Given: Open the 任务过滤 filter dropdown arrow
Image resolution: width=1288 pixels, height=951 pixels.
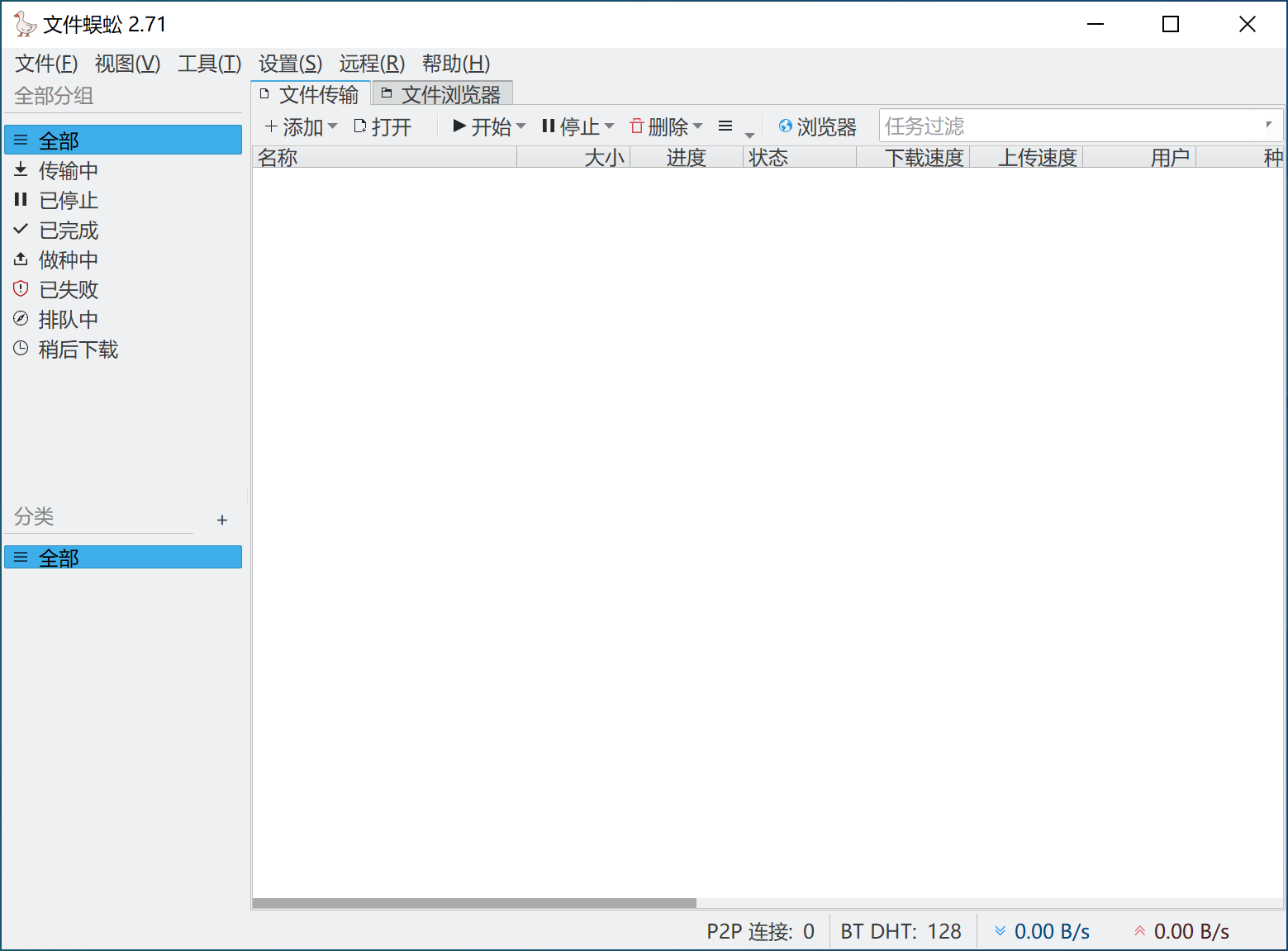Looking at the screenshot, I should (1268, 125).
